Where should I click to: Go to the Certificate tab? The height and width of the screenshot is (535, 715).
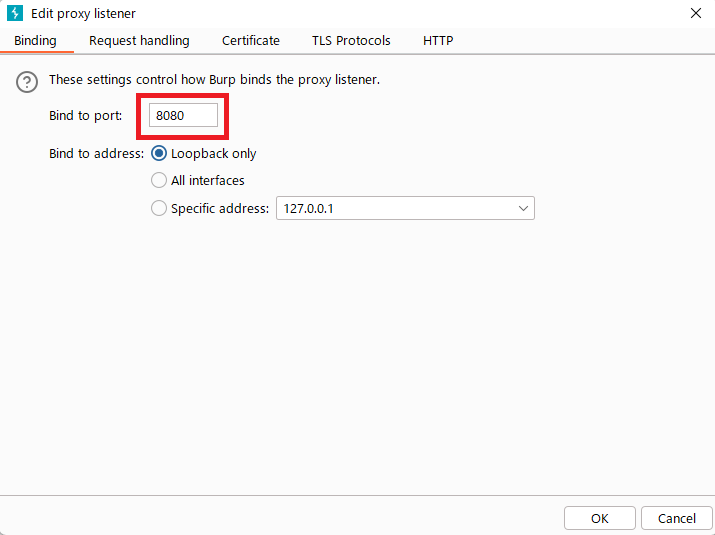(251, 41)
